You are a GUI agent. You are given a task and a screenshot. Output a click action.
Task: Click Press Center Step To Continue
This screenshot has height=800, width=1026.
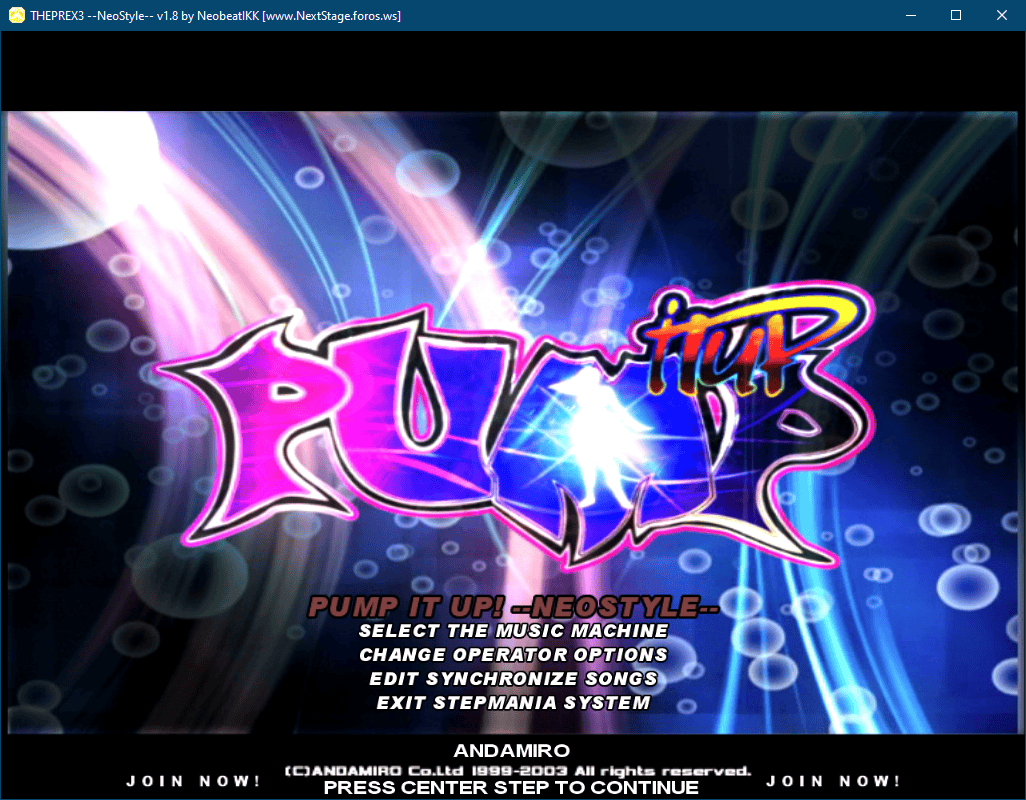[x=511, y=788]
